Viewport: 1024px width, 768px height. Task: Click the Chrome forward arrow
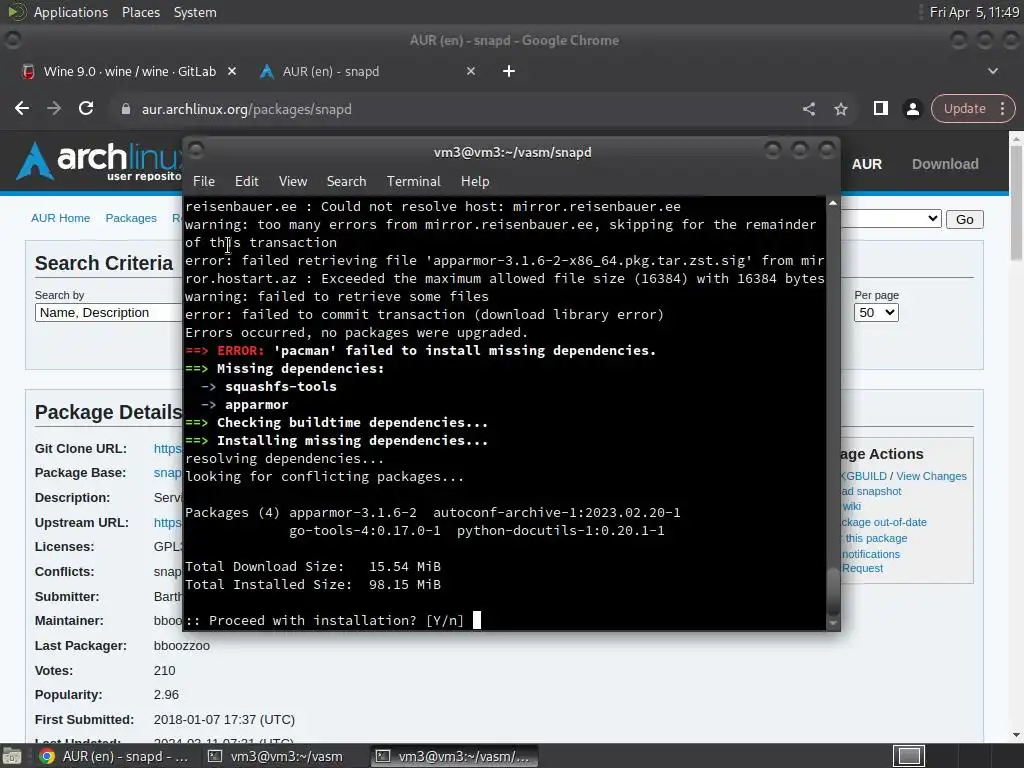click(54, 108)
